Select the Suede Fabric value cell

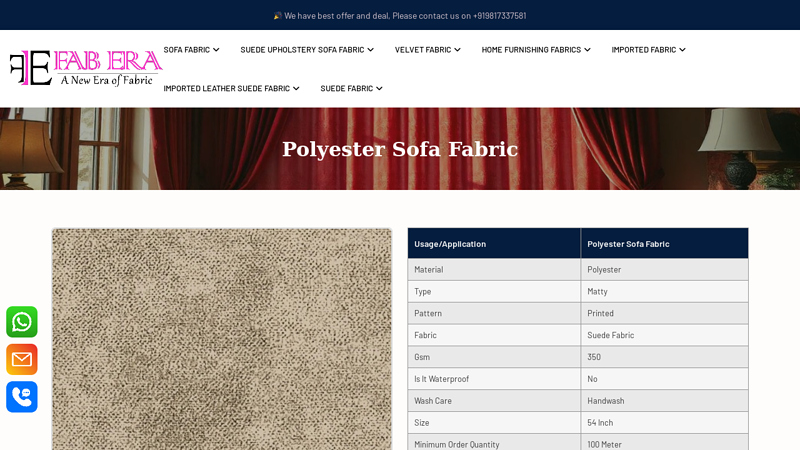pyautogui.click(x=664, y=335)
